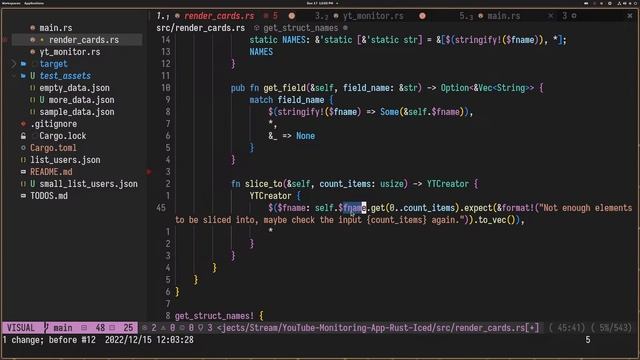The width and height of the screenshot is (640, 360).
Task: Open TODOS.md file
Action: tap(49, 196)
